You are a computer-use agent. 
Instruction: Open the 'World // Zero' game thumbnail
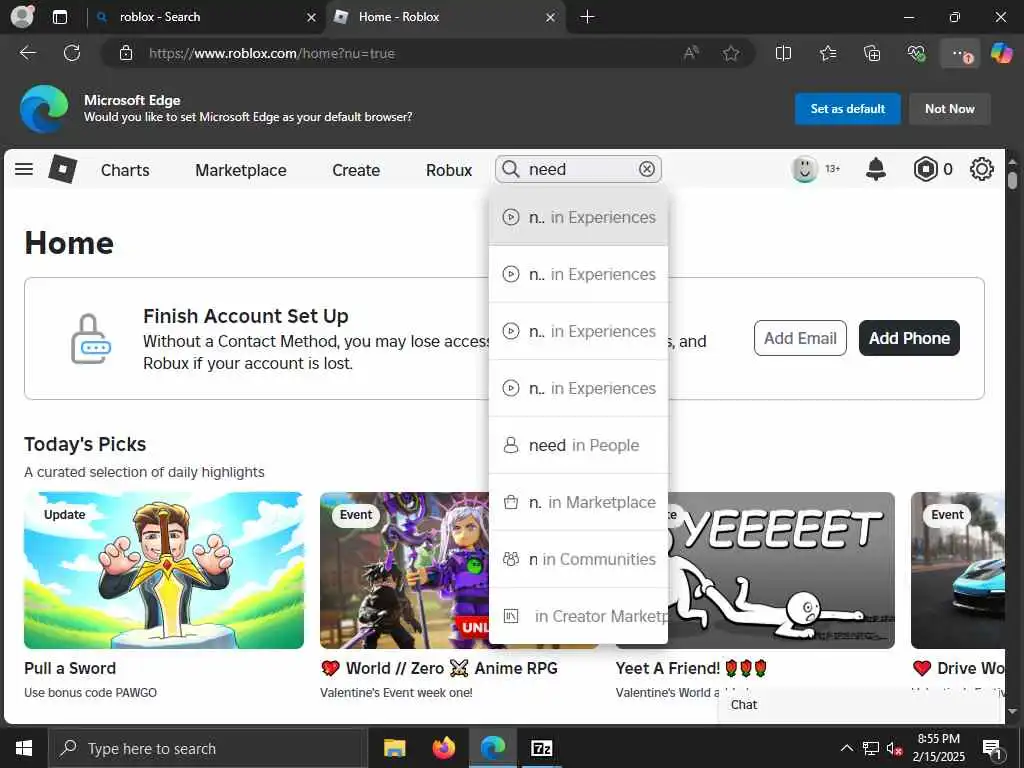tap(404, 570)
